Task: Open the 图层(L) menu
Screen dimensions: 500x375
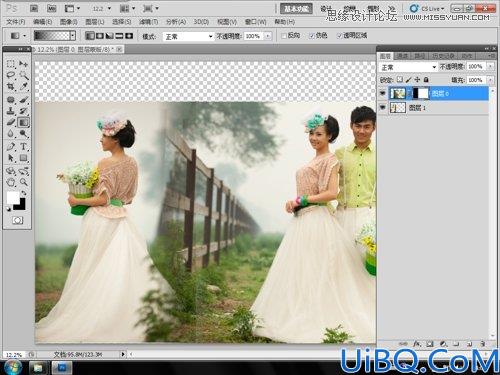Action: tap(95, 22)
